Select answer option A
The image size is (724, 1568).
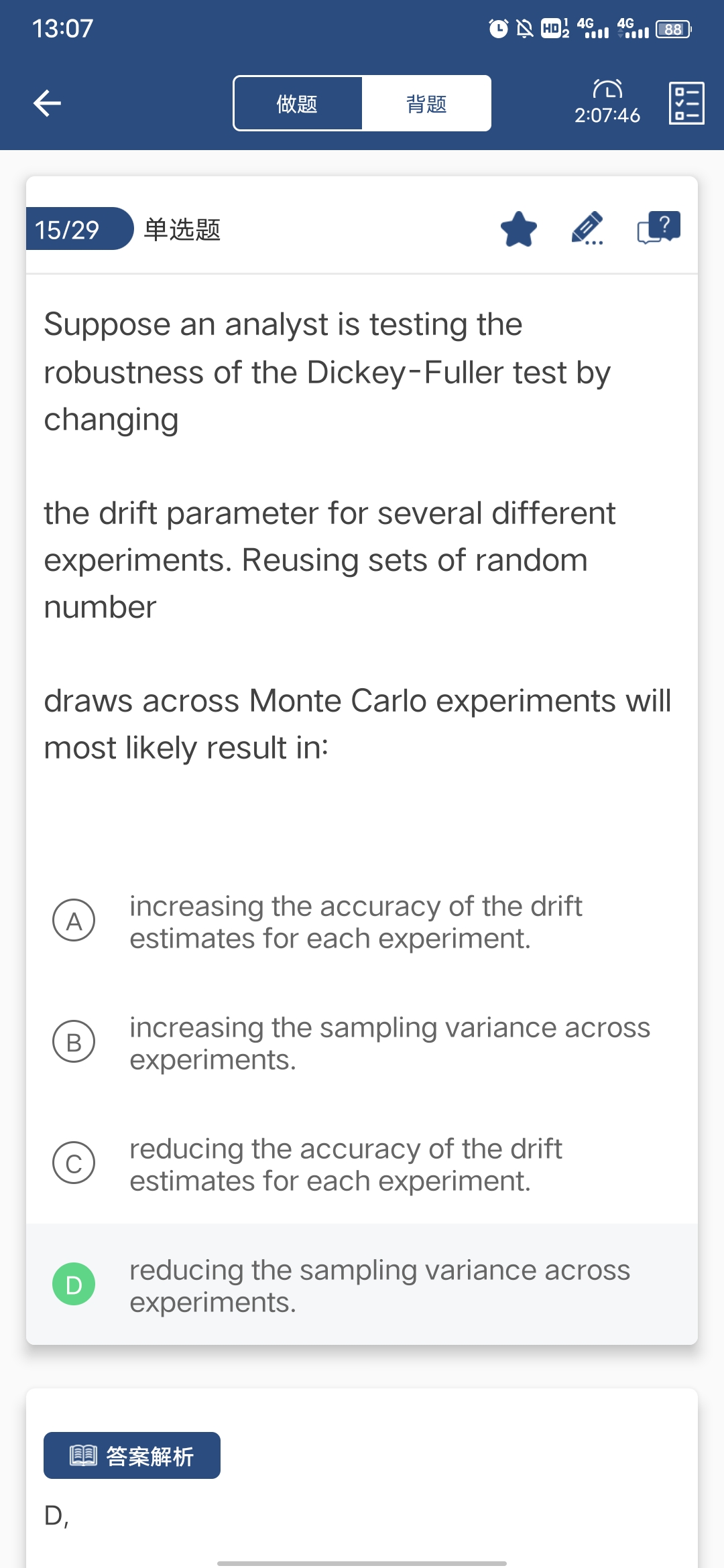(74, 921)
